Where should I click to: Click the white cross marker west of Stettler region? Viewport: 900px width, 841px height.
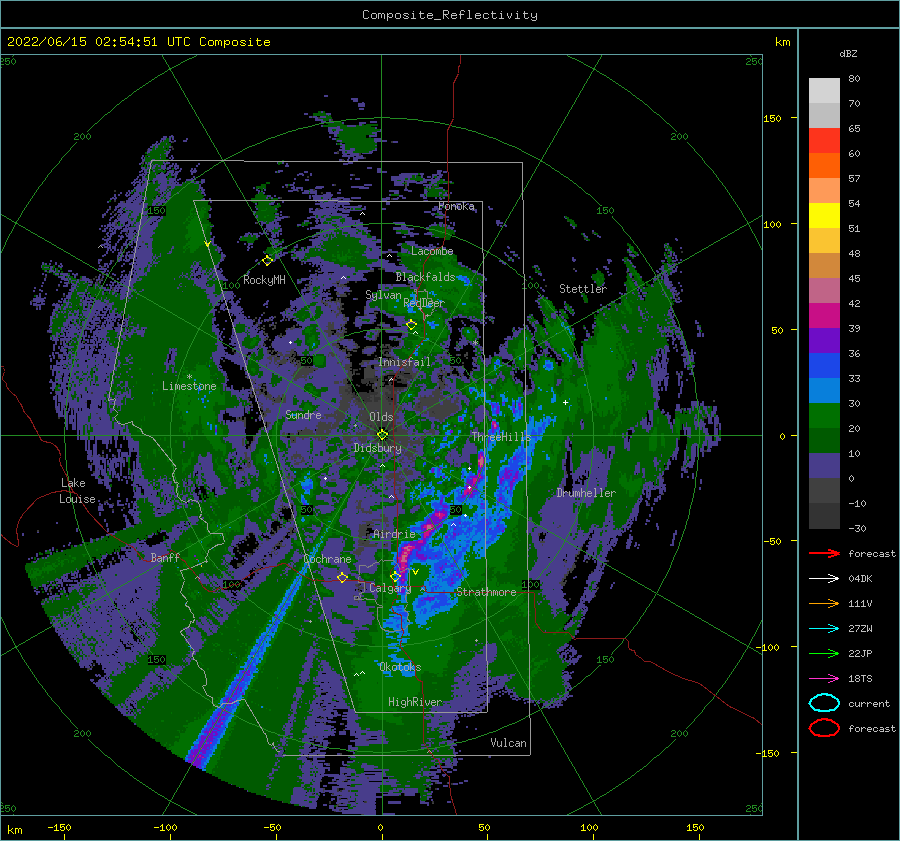point(565,402)
